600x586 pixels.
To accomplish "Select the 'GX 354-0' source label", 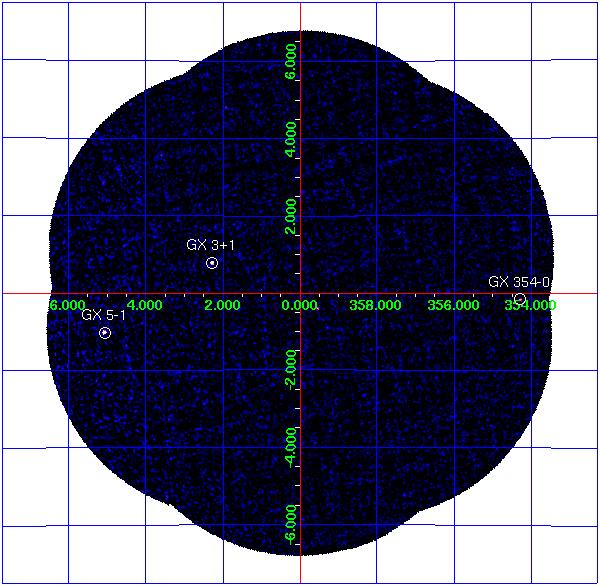I will pyautogui.click(x=519, y=282).
